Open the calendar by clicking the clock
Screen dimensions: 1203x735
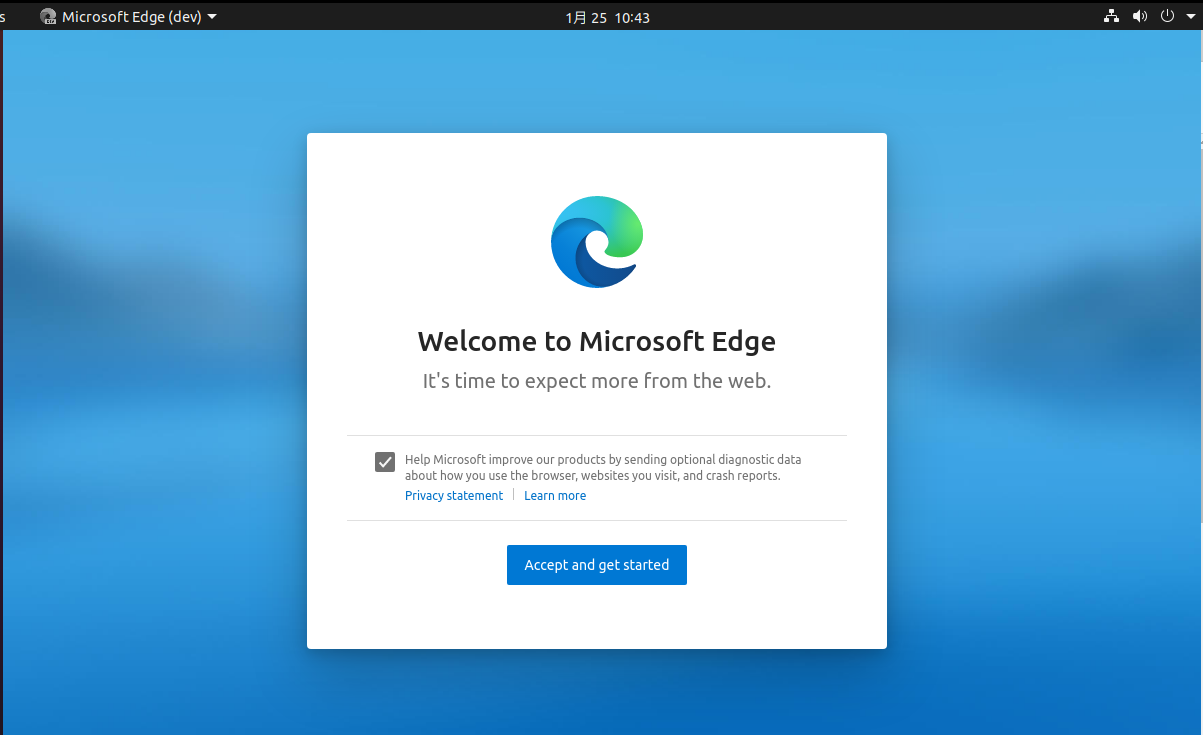(x=608, y=16)
